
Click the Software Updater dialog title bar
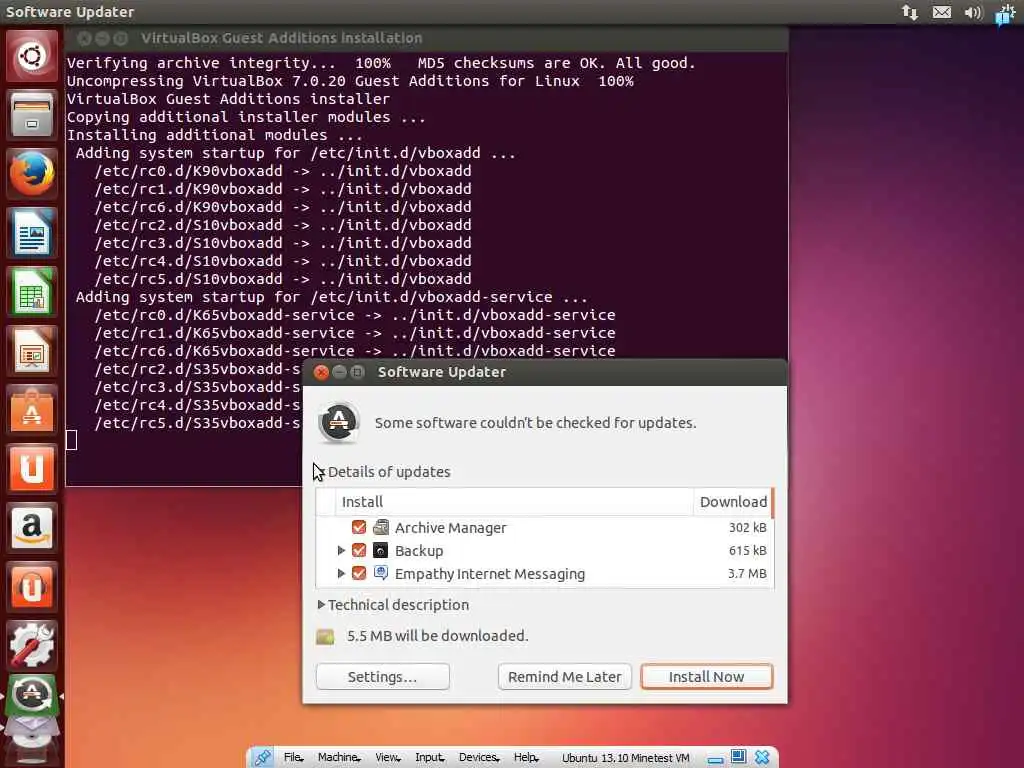point(545,372)
